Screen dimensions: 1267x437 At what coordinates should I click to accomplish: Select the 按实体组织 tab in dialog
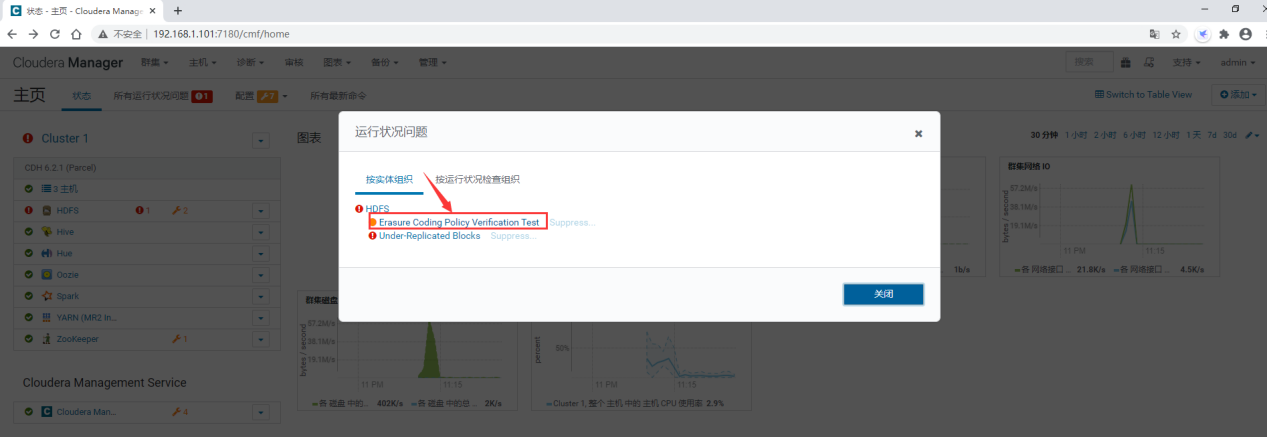389,180
